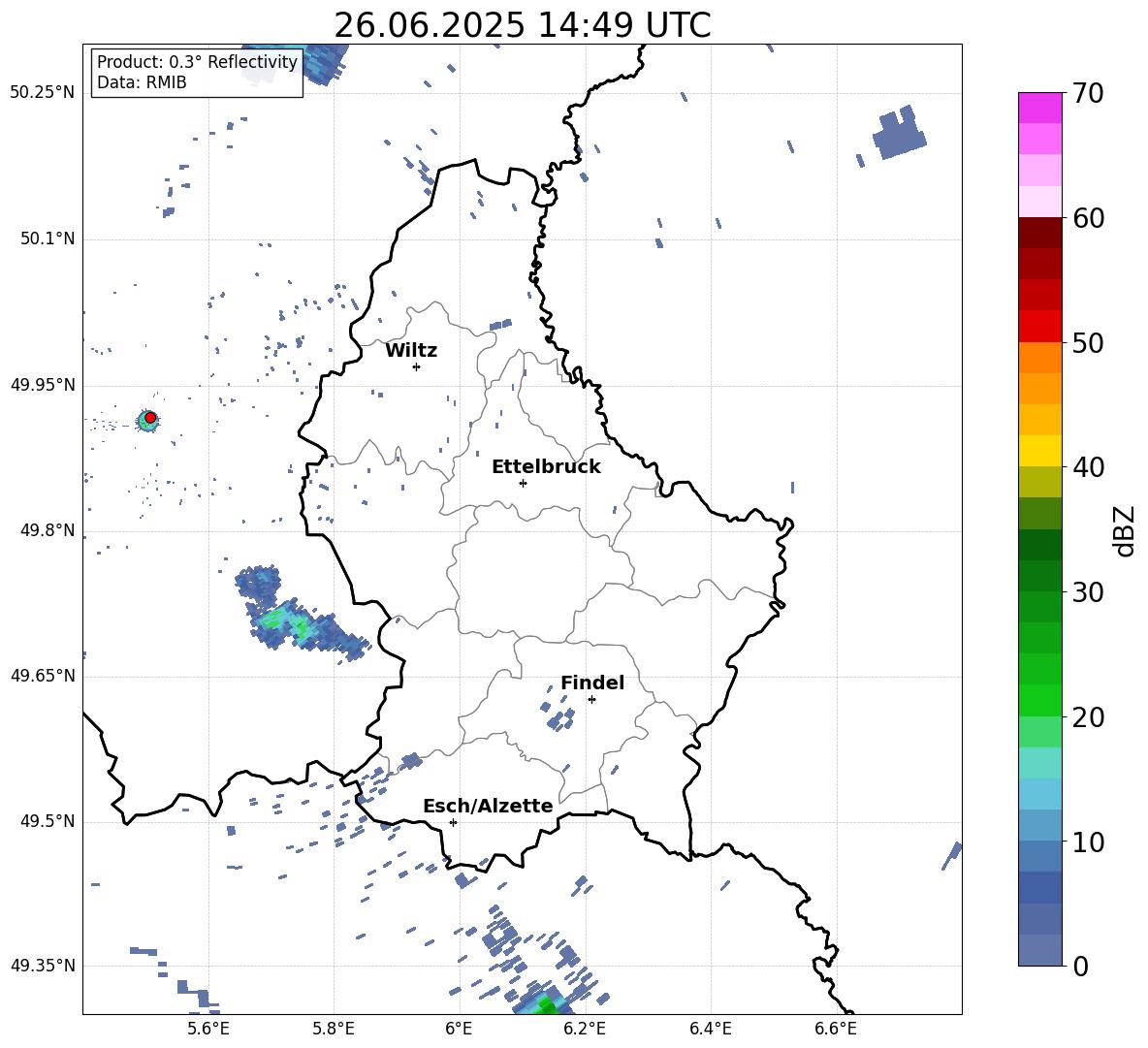Click the colorbar tick label 20
1148x1048 pixels.
[1088, 717]
